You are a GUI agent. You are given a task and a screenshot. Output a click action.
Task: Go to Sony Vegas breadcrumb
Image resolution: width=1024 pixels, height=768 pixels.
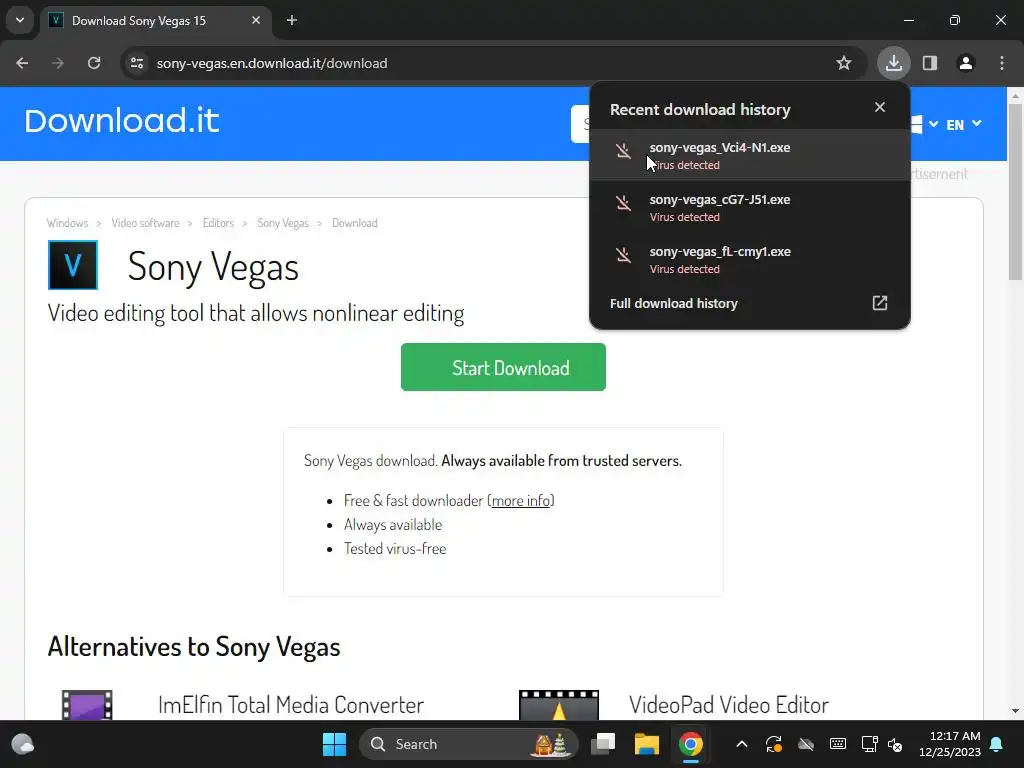tap(283, 223)
